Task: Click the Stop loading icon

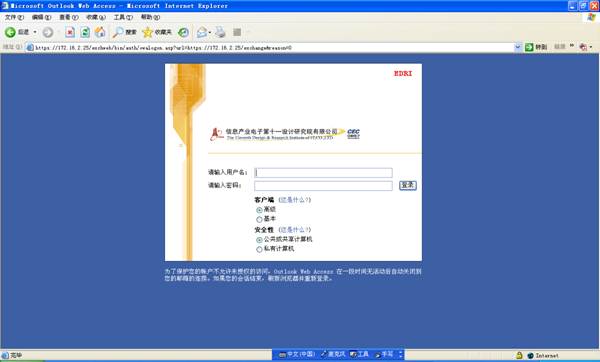Action: [70, 33]
